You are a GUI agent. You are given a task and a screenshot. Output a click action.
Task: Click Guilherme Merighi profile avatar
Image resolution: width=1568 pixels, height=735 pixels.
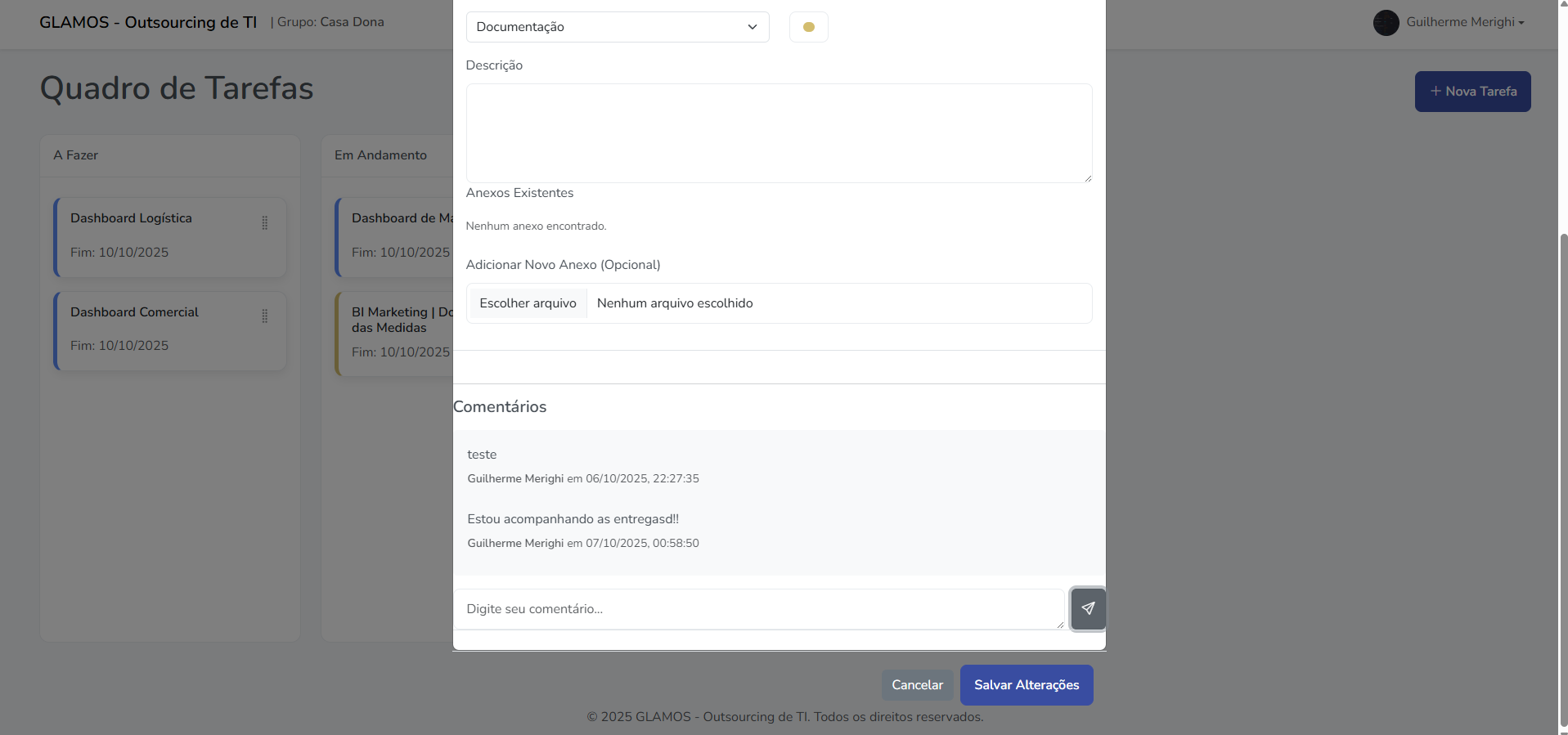[1386, 22]
